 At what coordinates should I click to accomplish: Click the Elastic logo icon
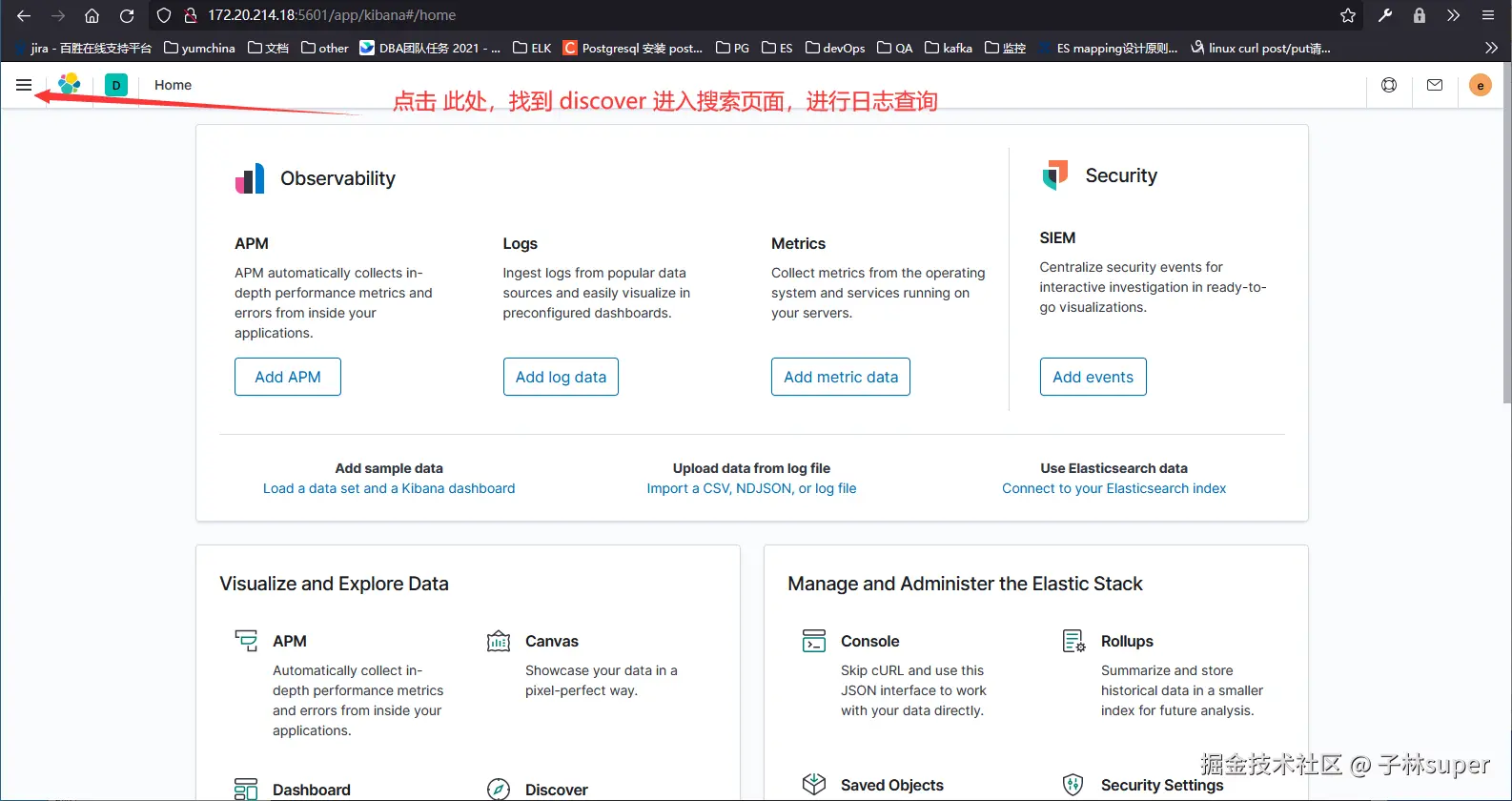pos(70,85)
